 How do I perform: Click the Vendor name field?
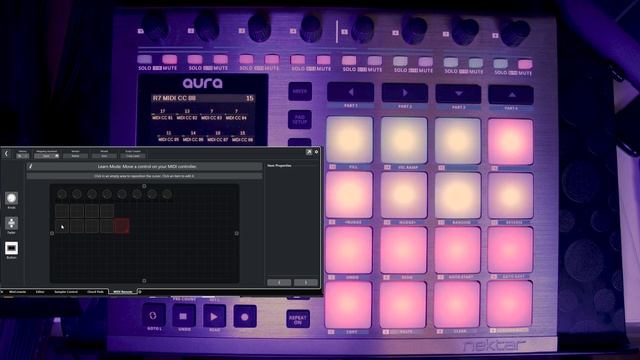(x=76, y=156)
